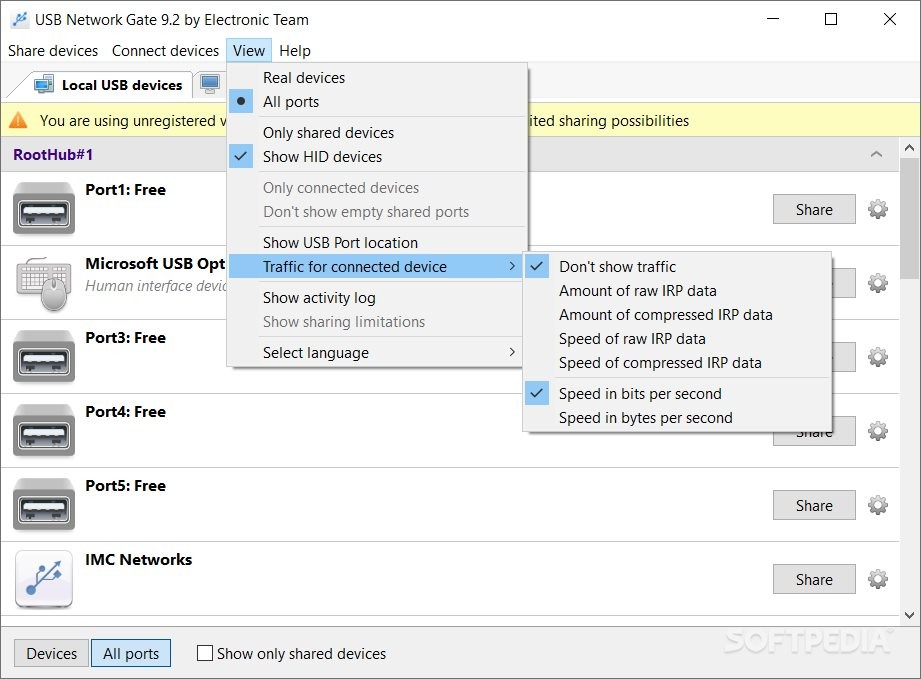Click Share button for Port5

point(814,505)
